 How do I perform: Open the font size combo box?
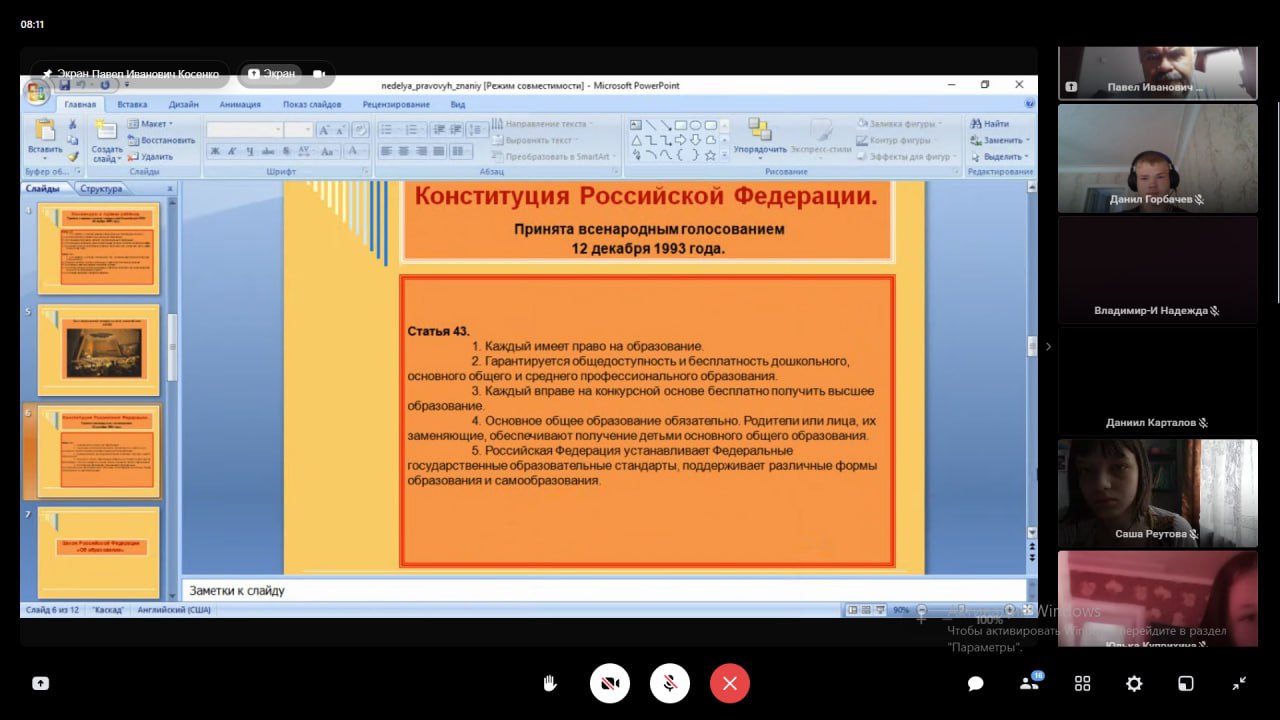click(x=298, y=130)
